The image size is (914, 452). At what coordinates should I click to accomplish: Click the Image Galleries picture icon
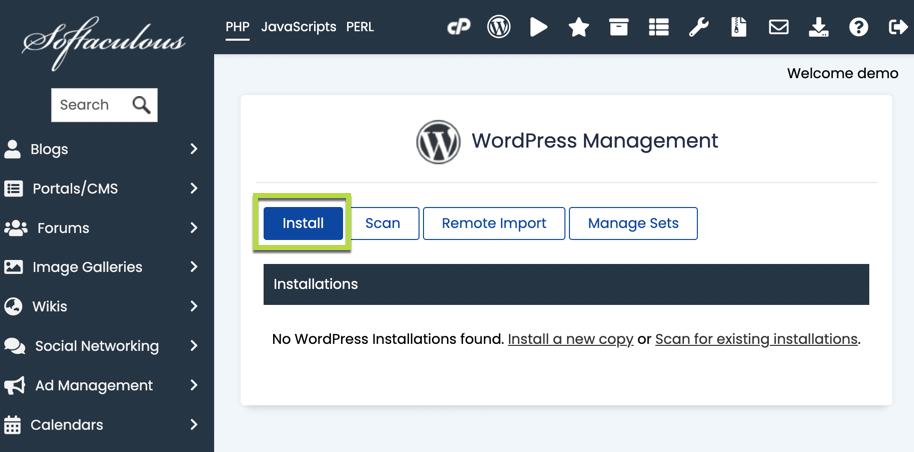13,267
